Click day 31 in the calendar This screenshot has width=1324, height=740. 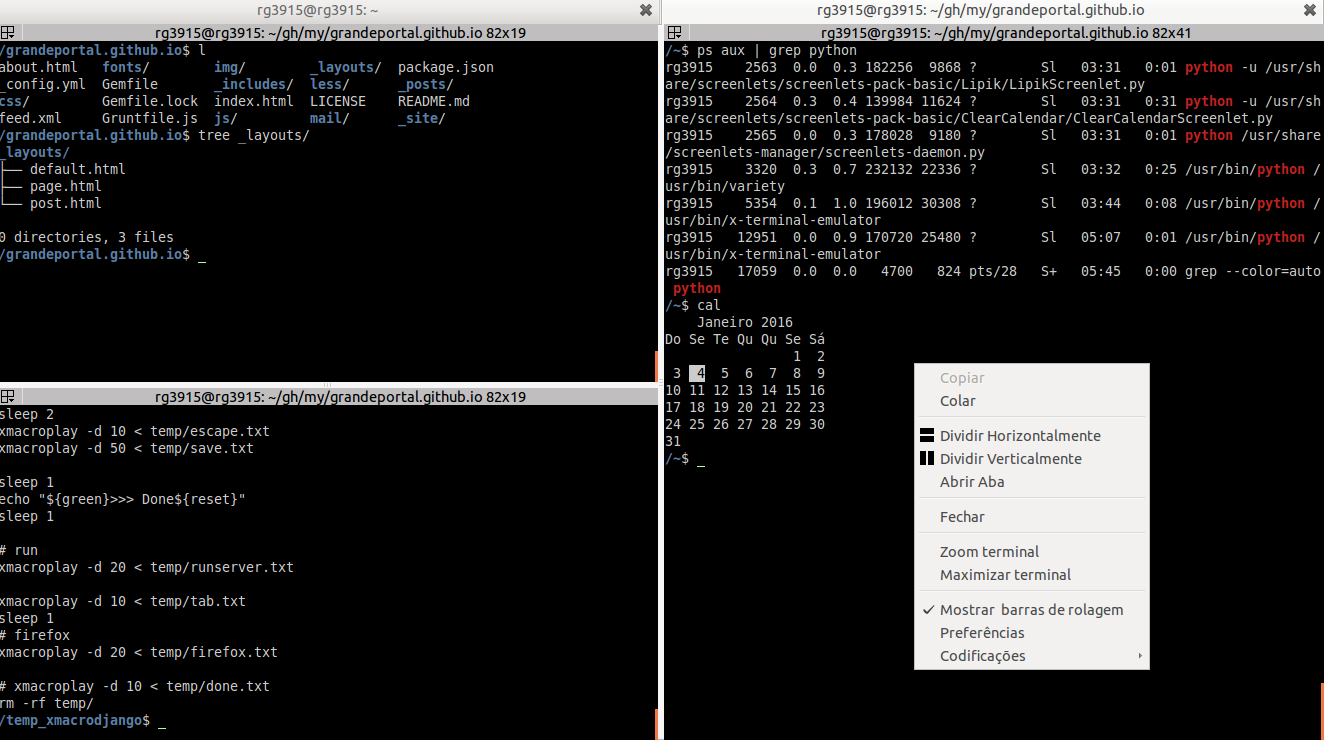[x=673, y=442]
